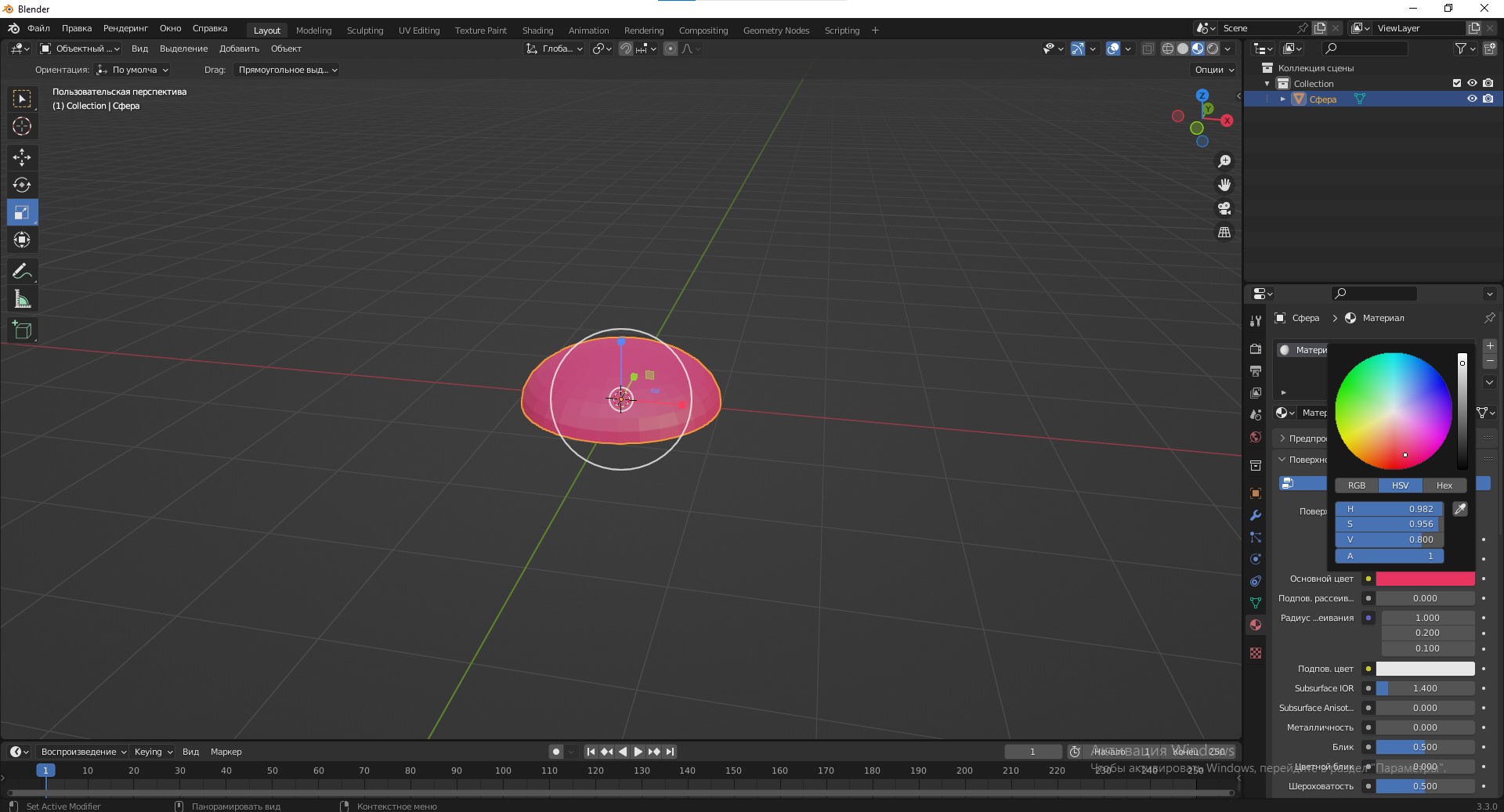The width and height of the screenshot is (1504, 812).
Task: Collapse the Поверхность panel
Action: tap(1282, 460)
